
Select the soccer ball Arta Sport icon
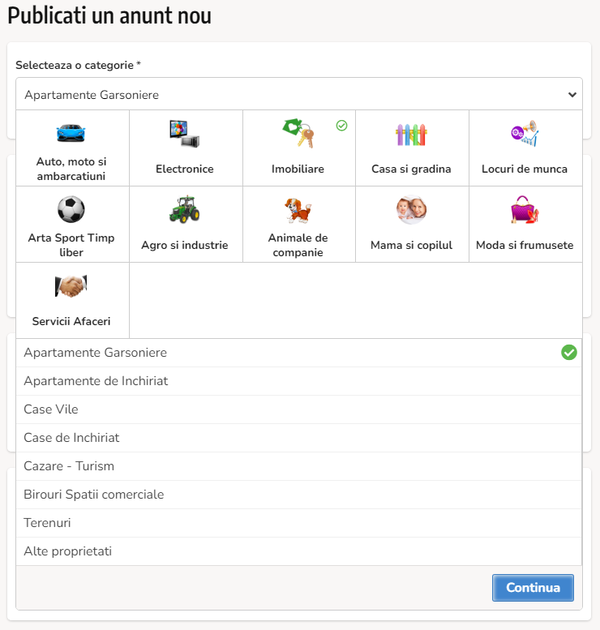tap(71, 209)
